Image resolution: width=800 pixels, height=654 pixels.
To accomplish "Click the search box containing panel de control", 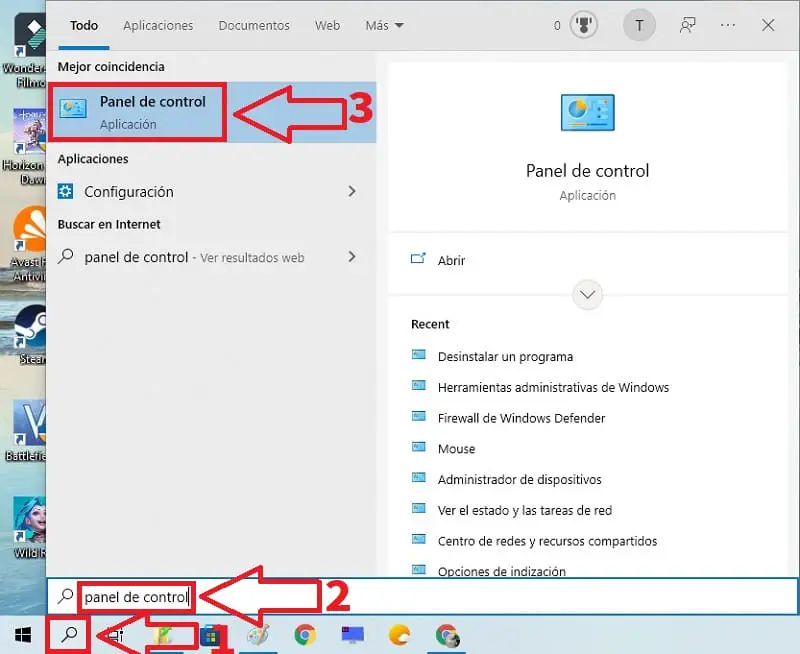I will [422, 596].
